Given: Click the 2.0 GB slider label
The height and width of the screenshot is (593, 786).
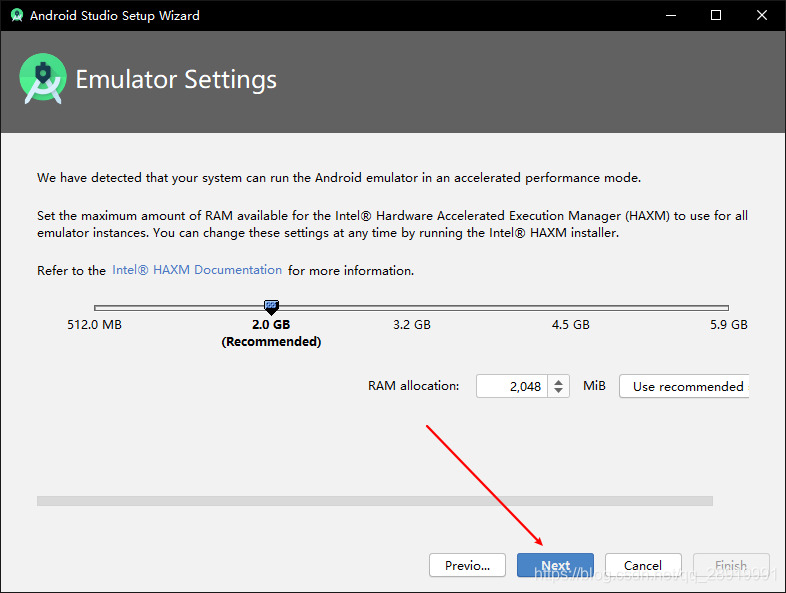Looking at the screenshot, I should click(x=271, y=325).
